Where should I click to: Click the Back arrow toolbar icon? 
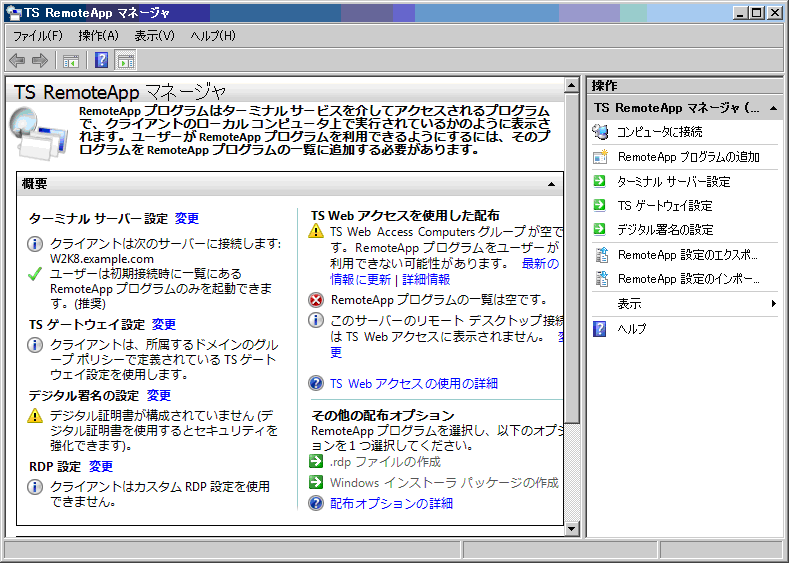[17, 61]
